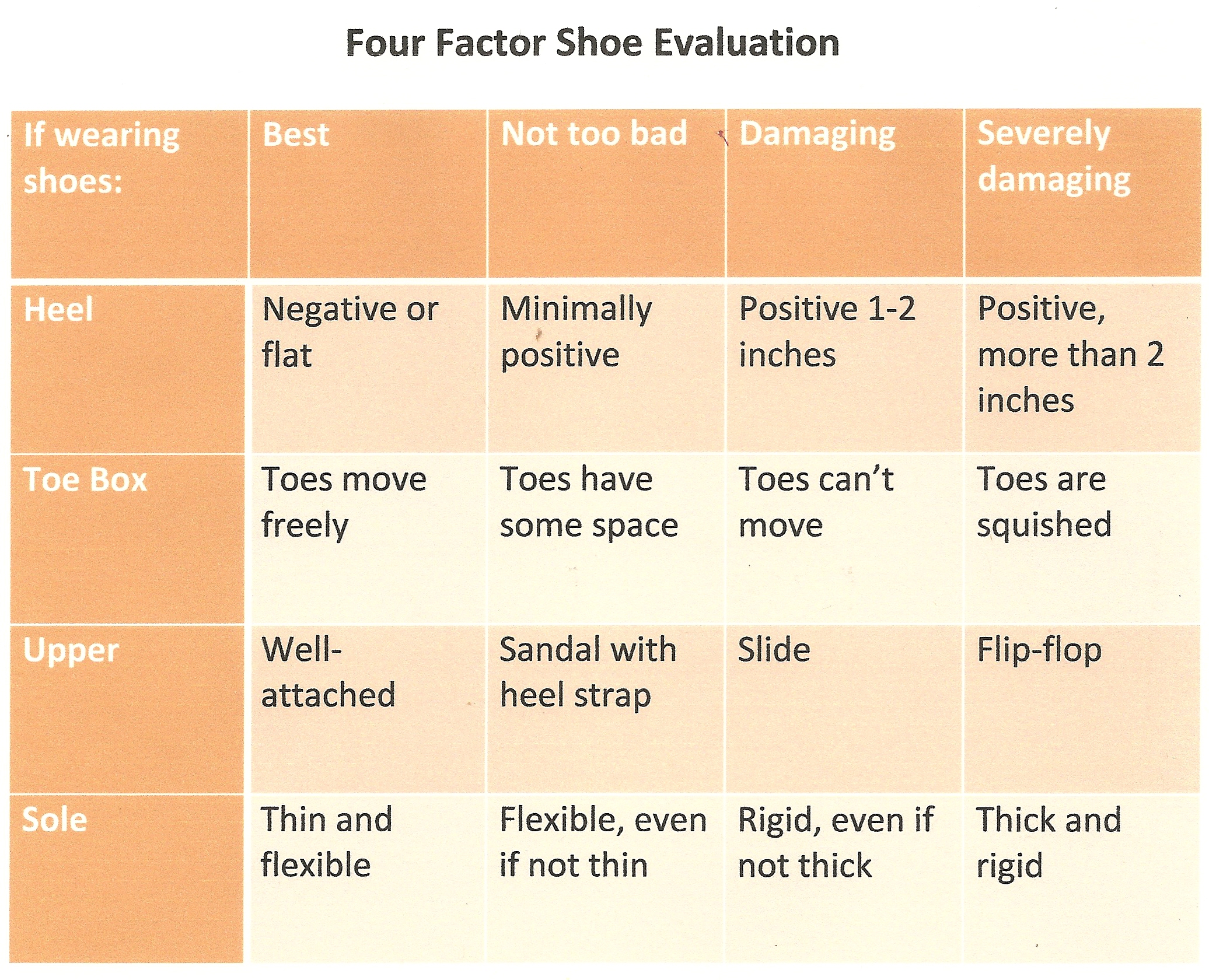Click the 'Toes are squished' cell
The image size is (1209, 980).
[x=1044, y=502]
